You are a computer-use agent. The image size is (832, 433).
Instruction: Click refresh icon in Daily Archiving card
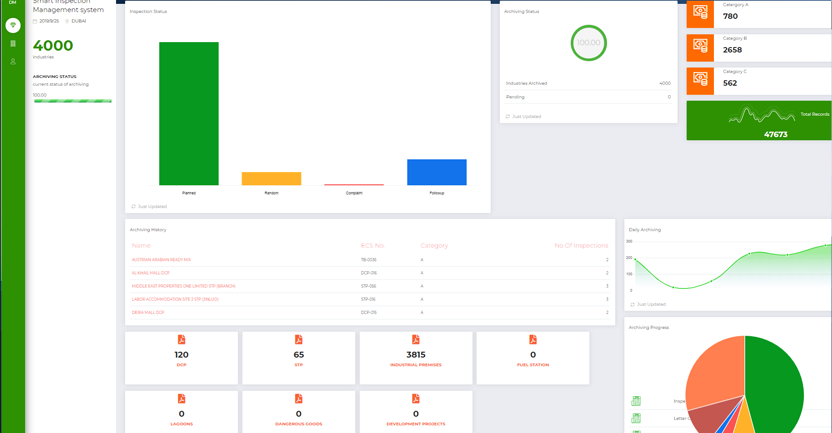coord(632,305)
